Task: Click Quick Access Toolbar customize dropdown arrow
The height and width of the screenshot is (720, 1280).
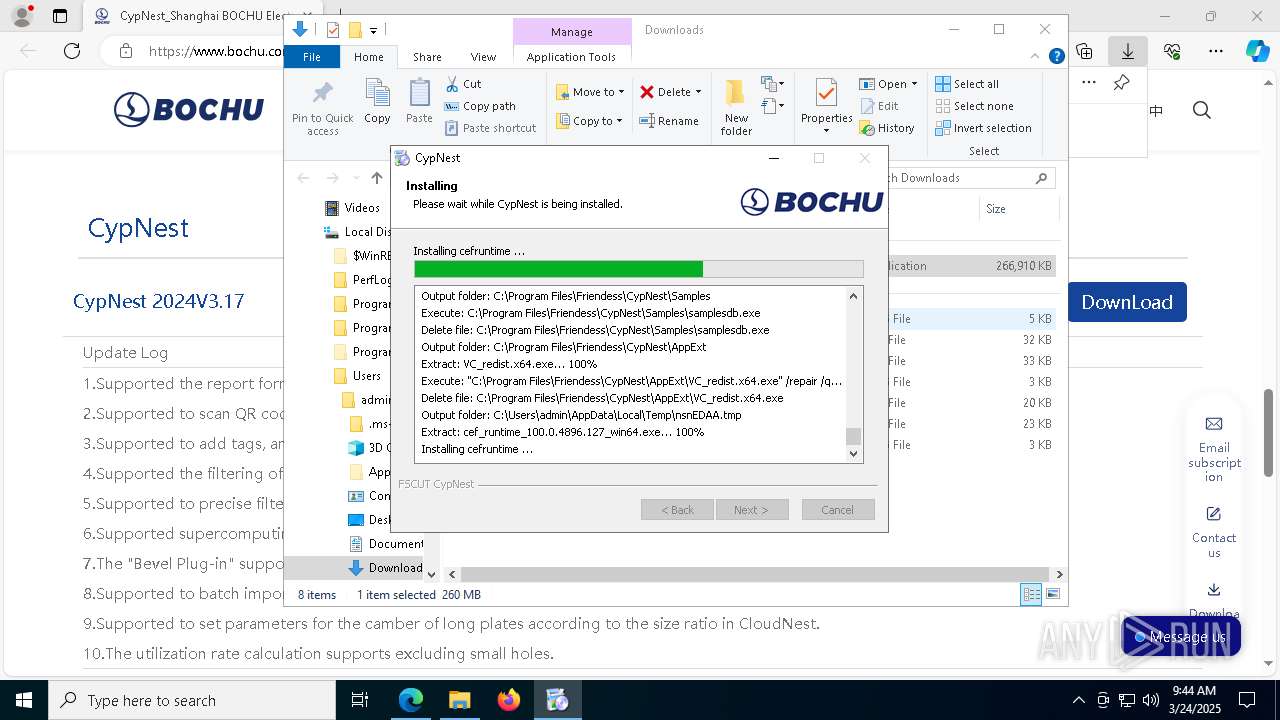Action: [373, 31]
